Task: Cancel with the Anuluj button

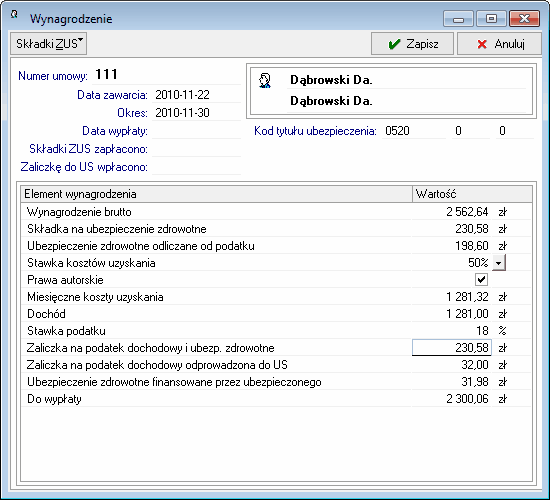Action: 499,44
